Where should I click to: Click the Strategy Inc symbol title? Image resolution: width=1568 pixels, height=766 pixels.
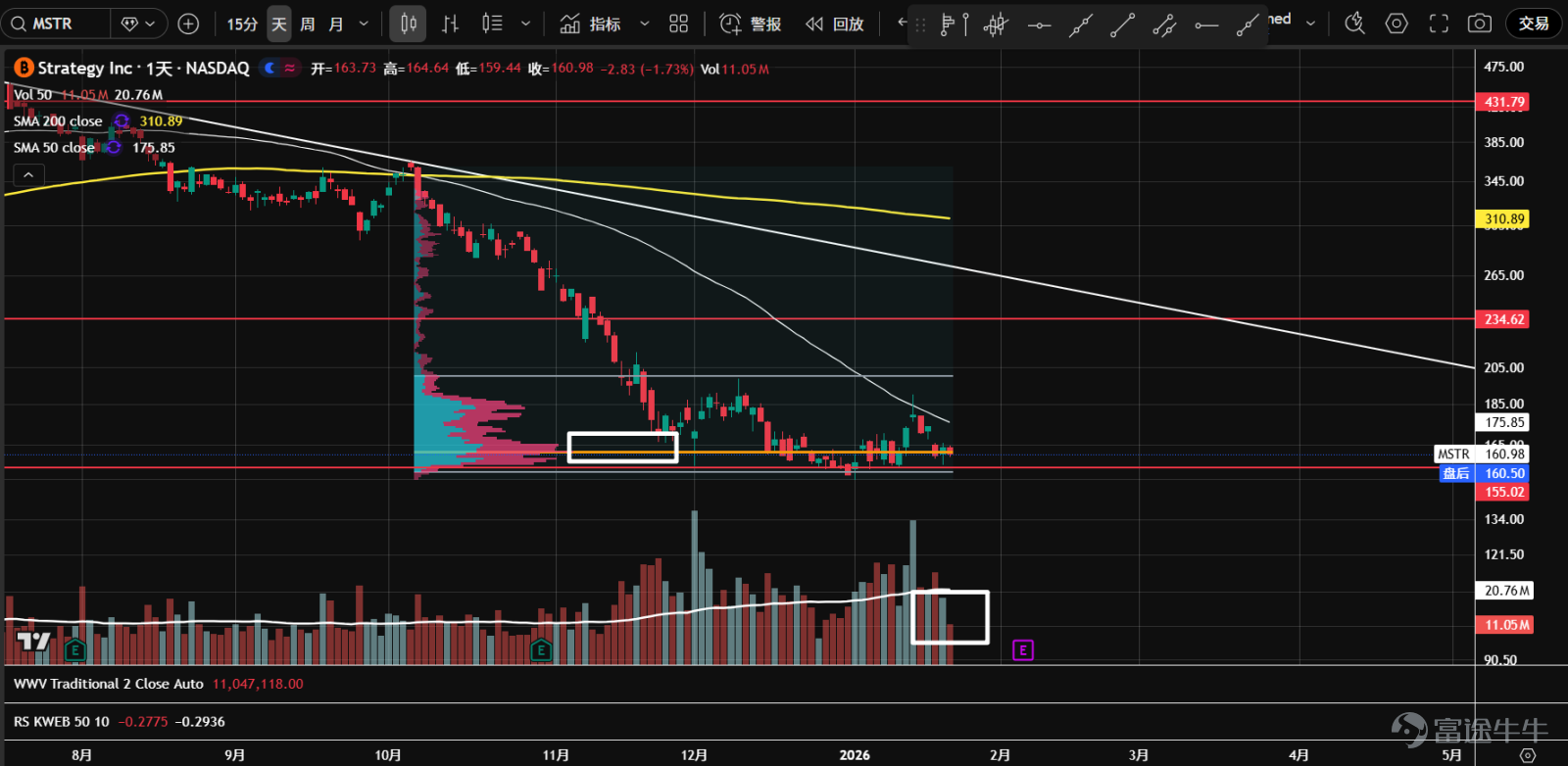pos(143,68)
